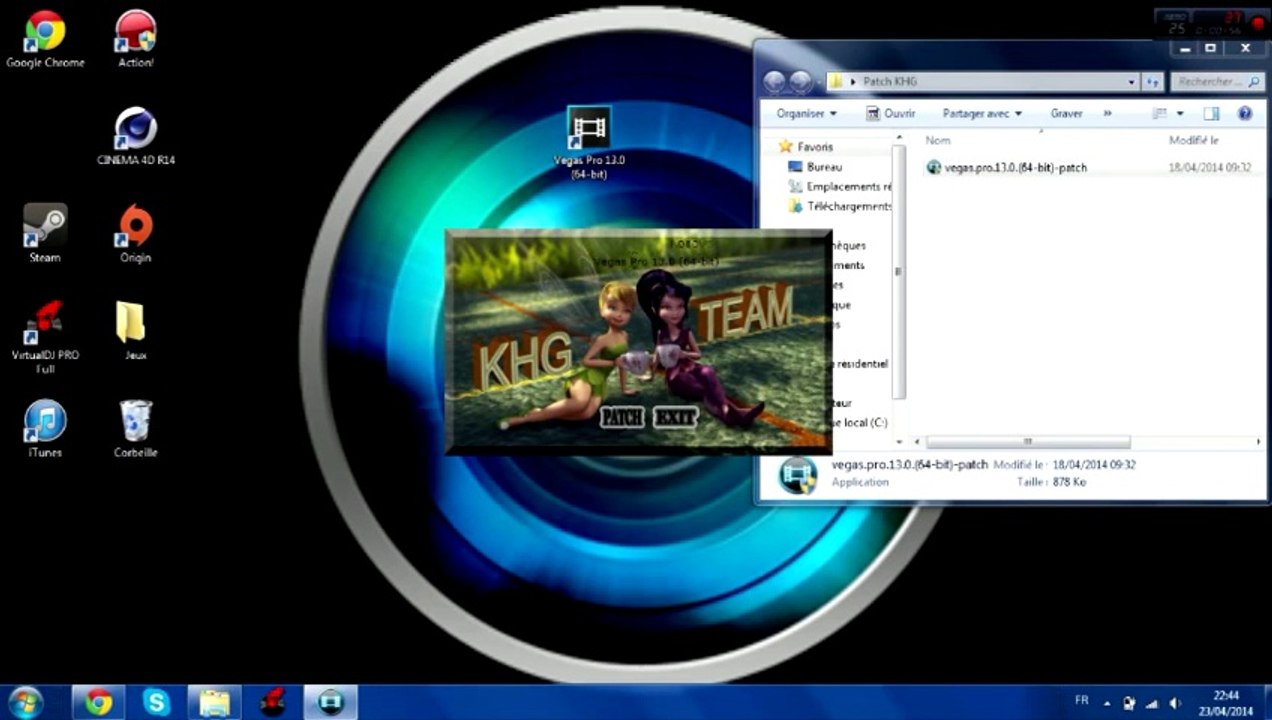
Task: Open Partager avec dropdown
Action: pos(982,113)
